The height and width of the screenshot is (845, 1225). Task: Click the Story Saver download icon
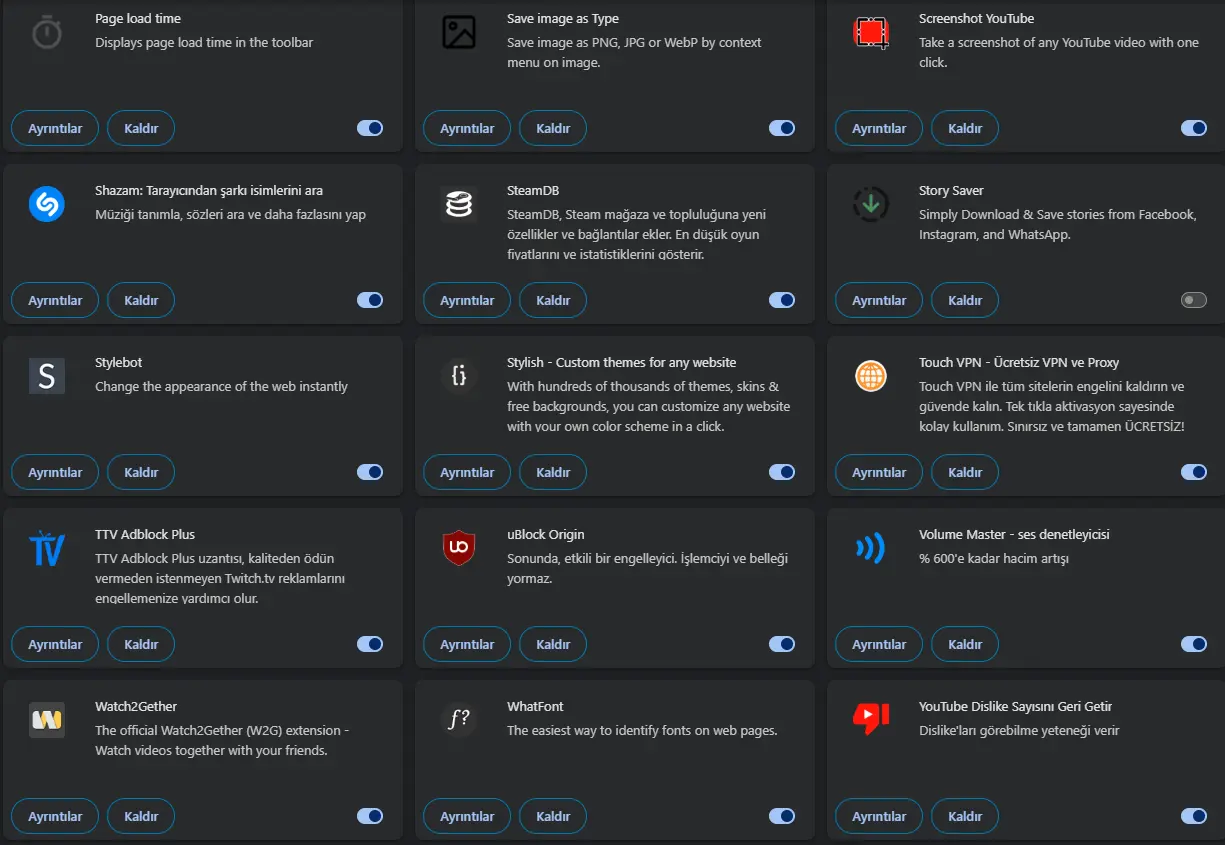(871, 204)
